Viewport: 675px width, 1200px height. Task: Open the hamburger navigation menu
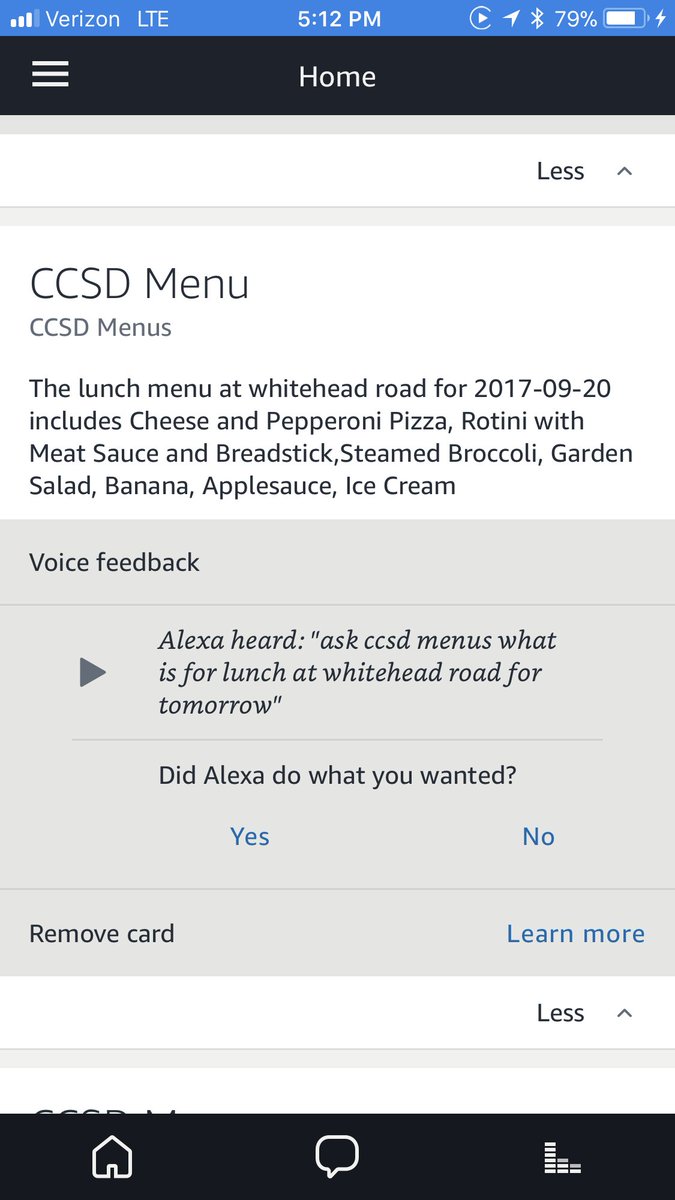[51, 75]
